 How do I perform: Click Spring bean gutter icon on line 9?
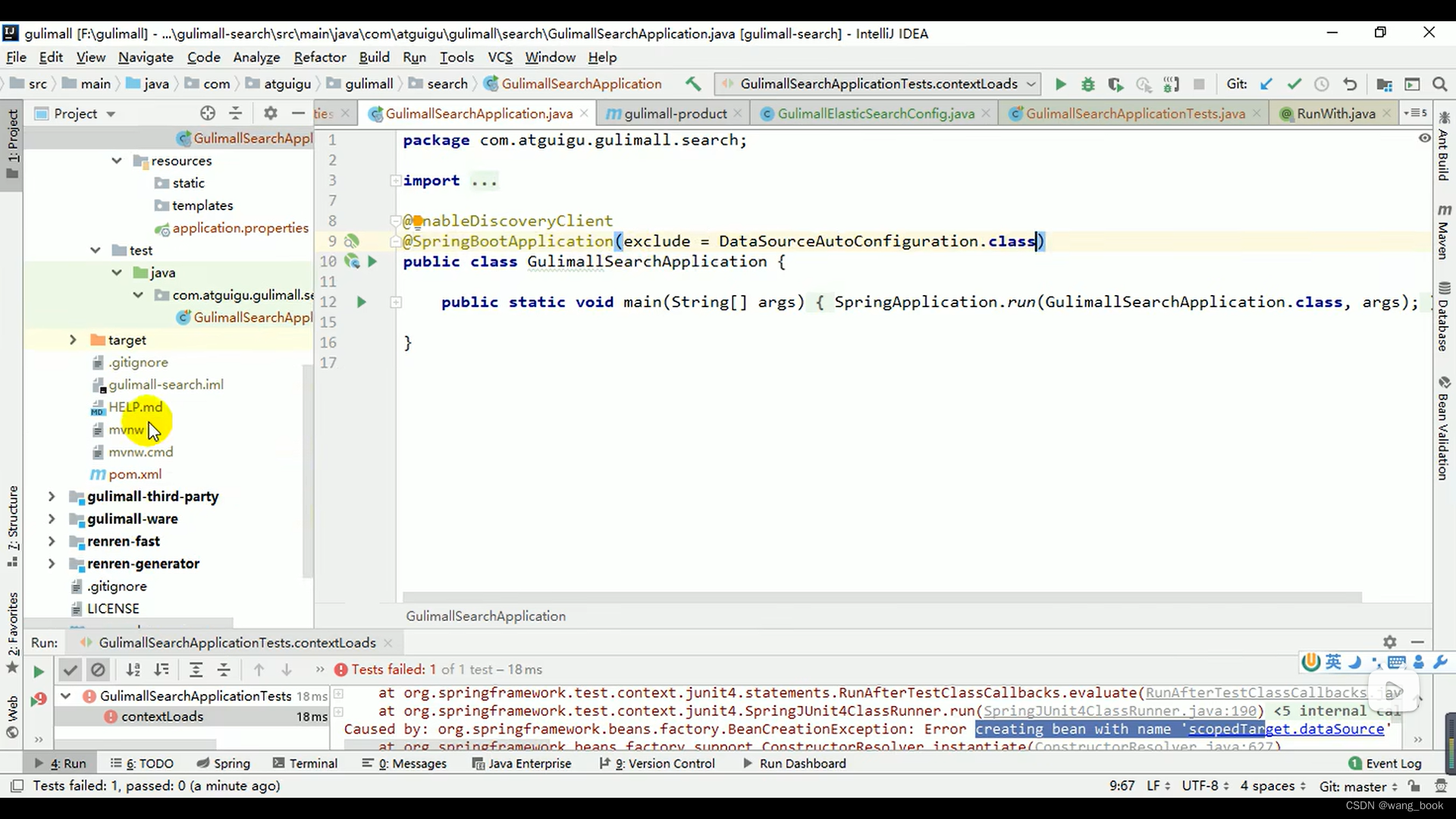(351, 242)
